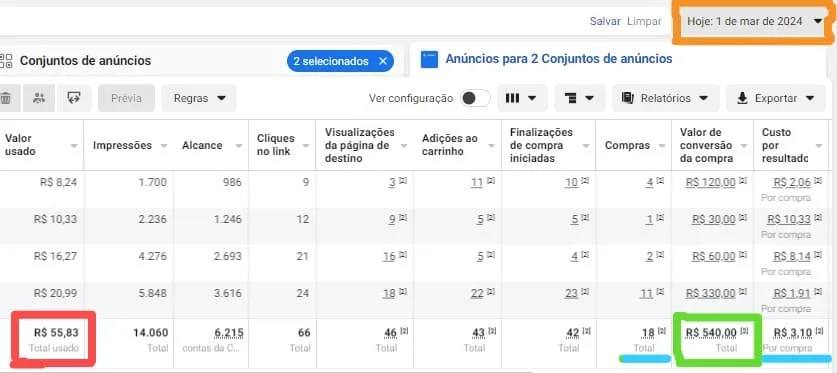This screenshot has width=837, height=373.
Task: Click the A/B test swap icon
Action: pyautogui.click(x=74, y=98)
